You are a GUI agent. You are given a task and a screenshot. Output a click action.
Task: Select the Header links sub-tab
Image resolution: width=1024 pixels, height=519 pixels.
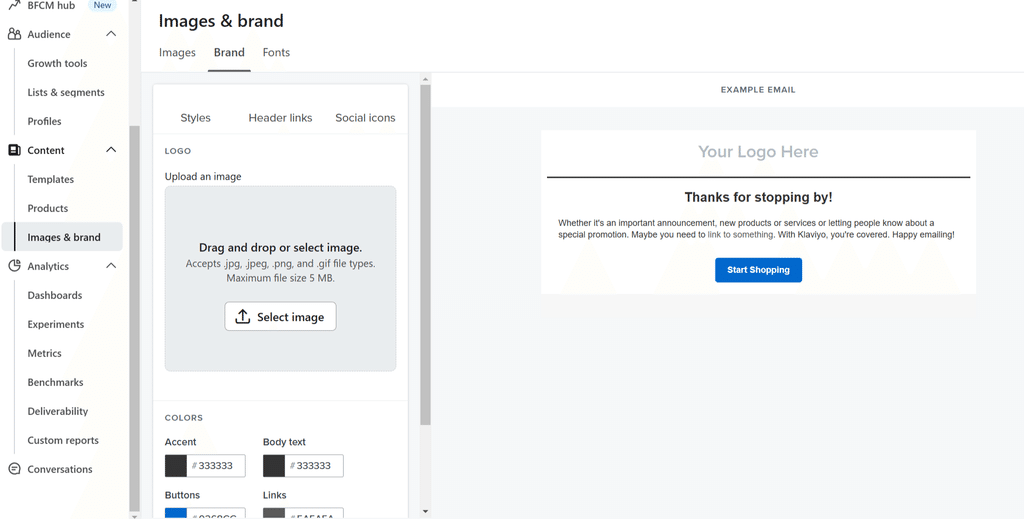[280, 118]
